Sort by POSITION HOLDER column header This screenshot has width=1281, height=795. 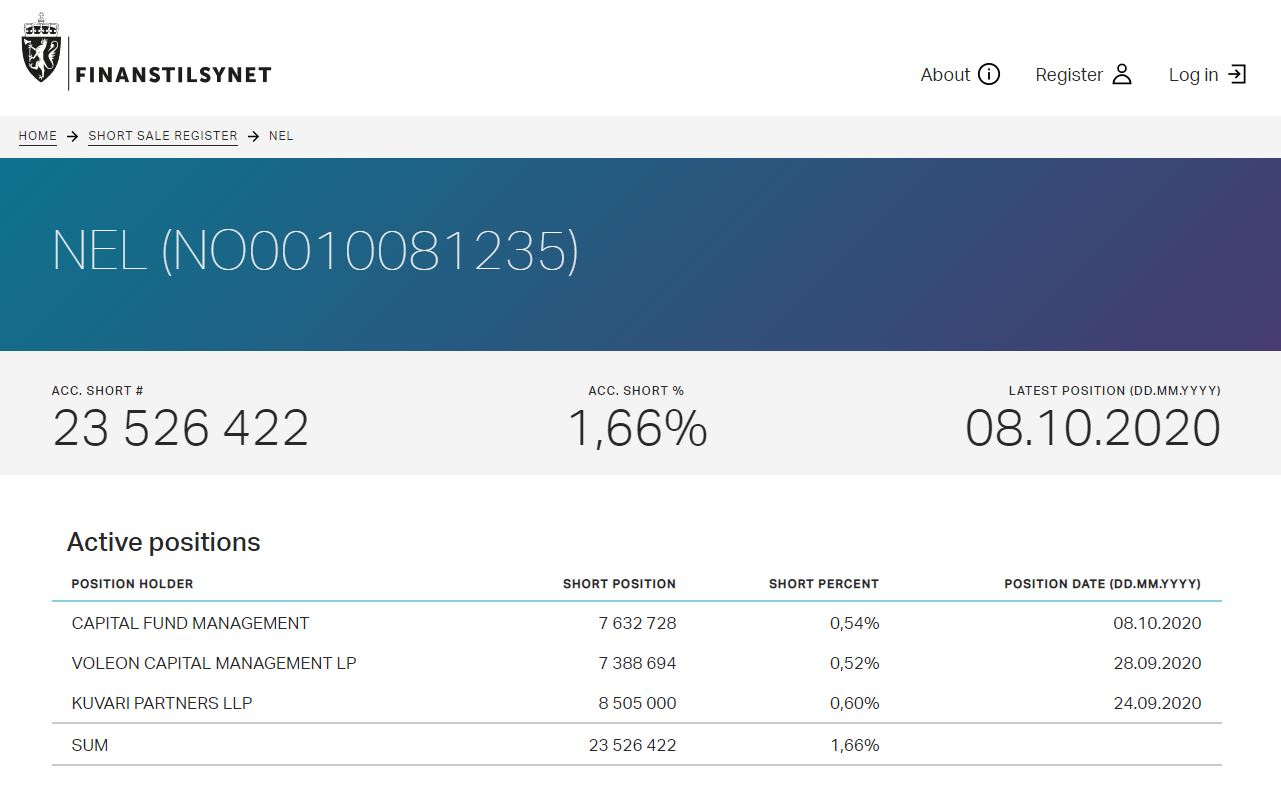132,584
